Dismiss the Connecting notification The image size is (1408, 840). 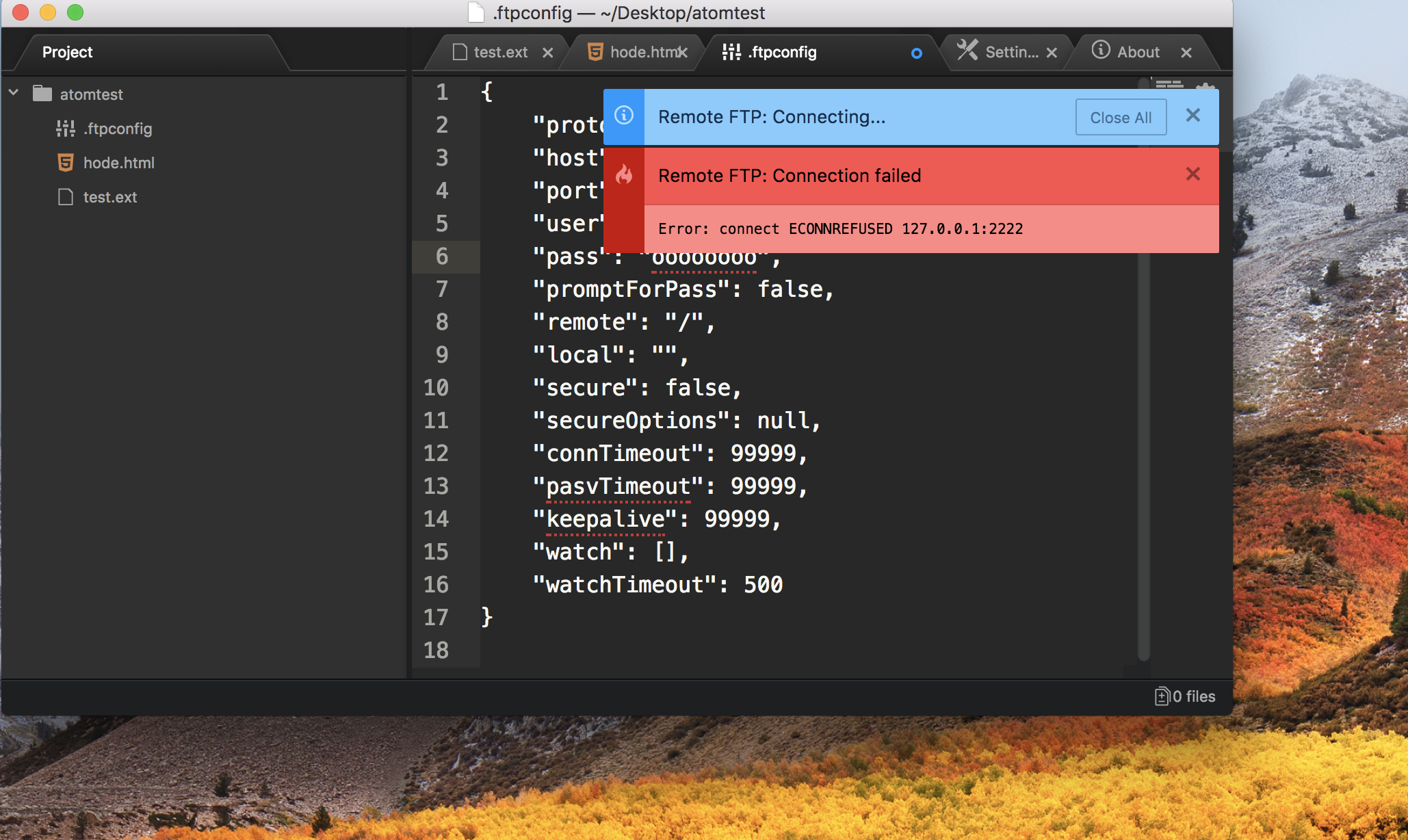(1193, 116)
